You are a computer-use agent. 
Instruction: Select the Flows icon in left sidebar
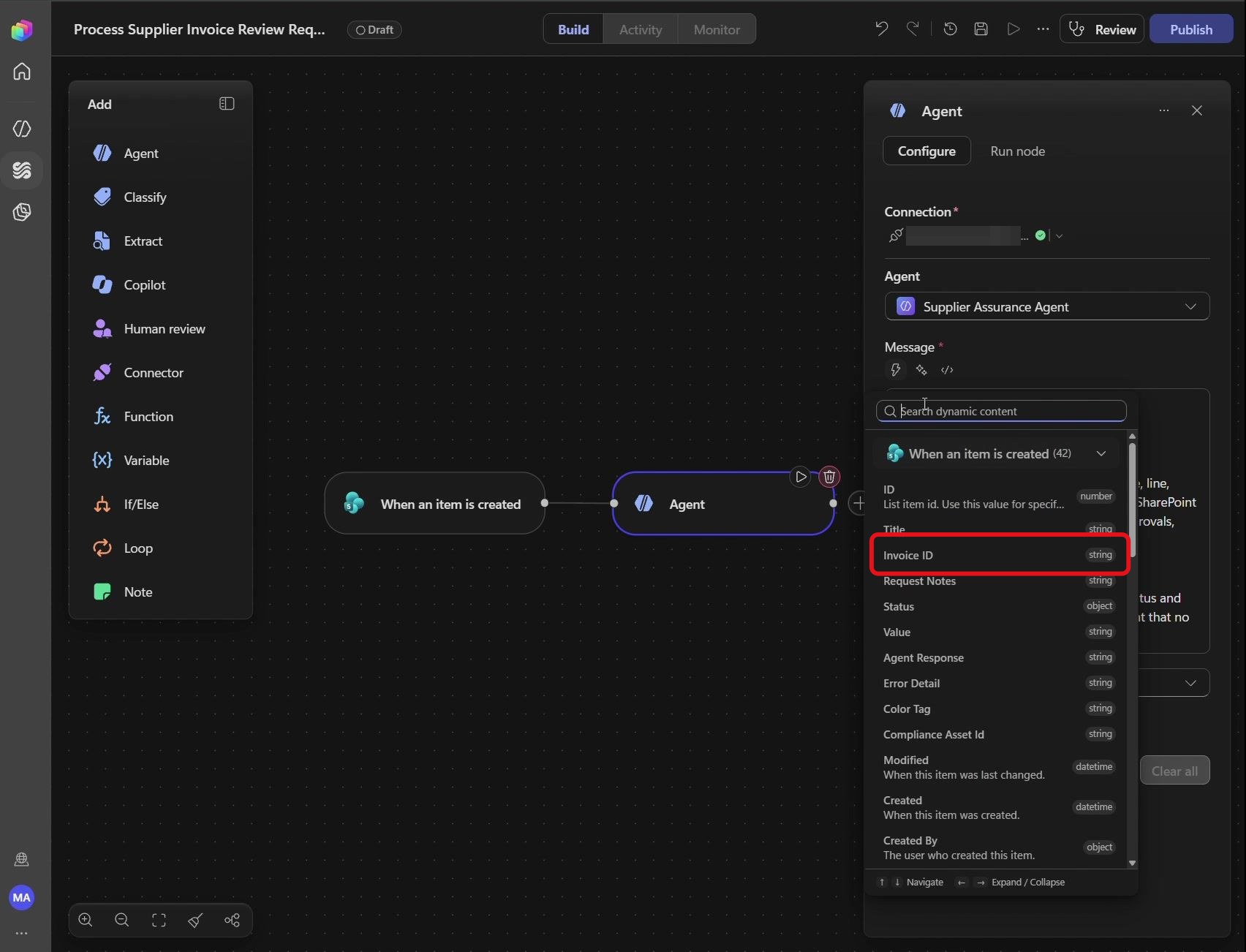[x=22, y=170]
